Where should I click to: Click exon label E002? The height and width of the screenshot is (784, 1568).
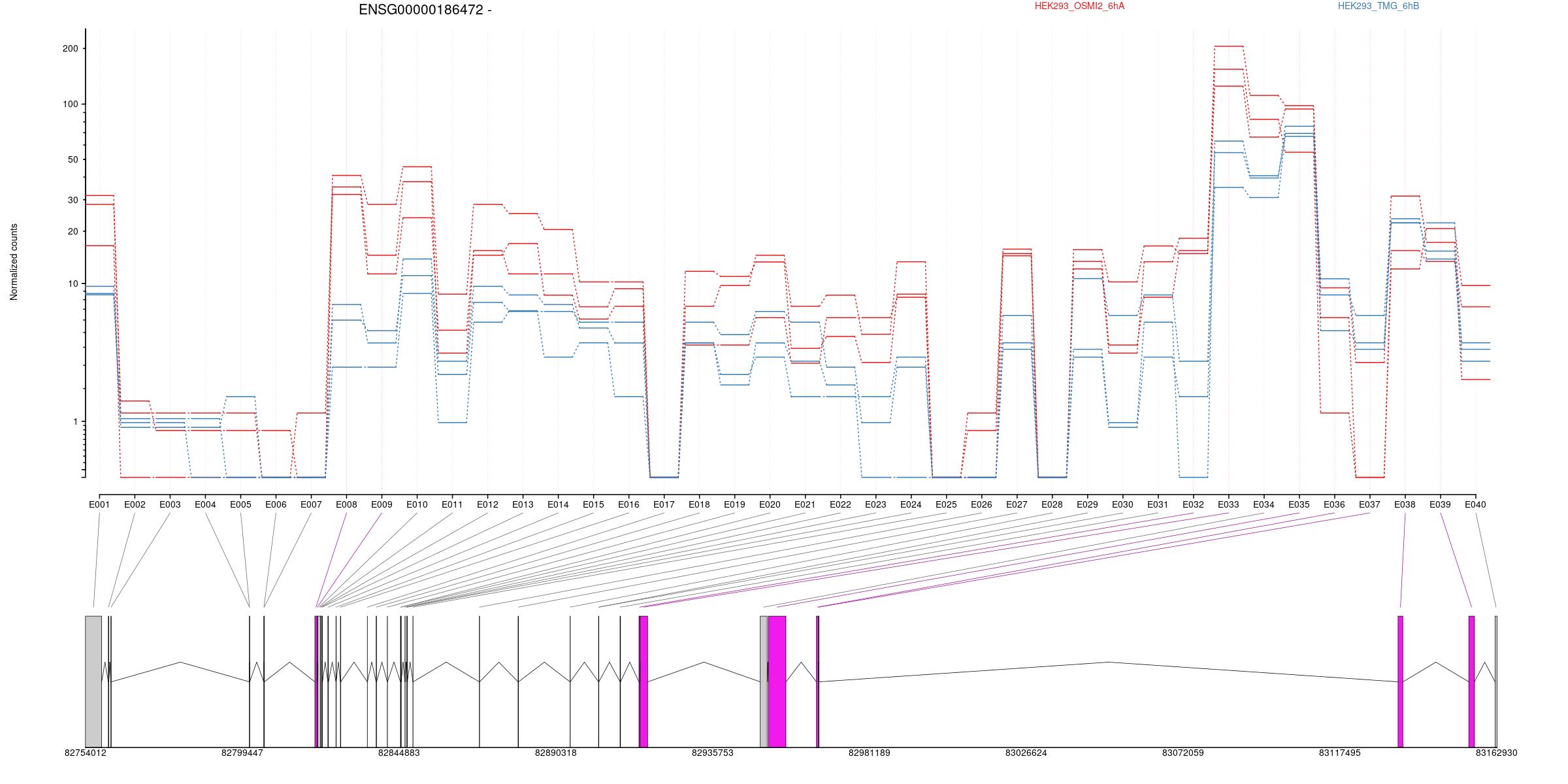coord(135,504)
